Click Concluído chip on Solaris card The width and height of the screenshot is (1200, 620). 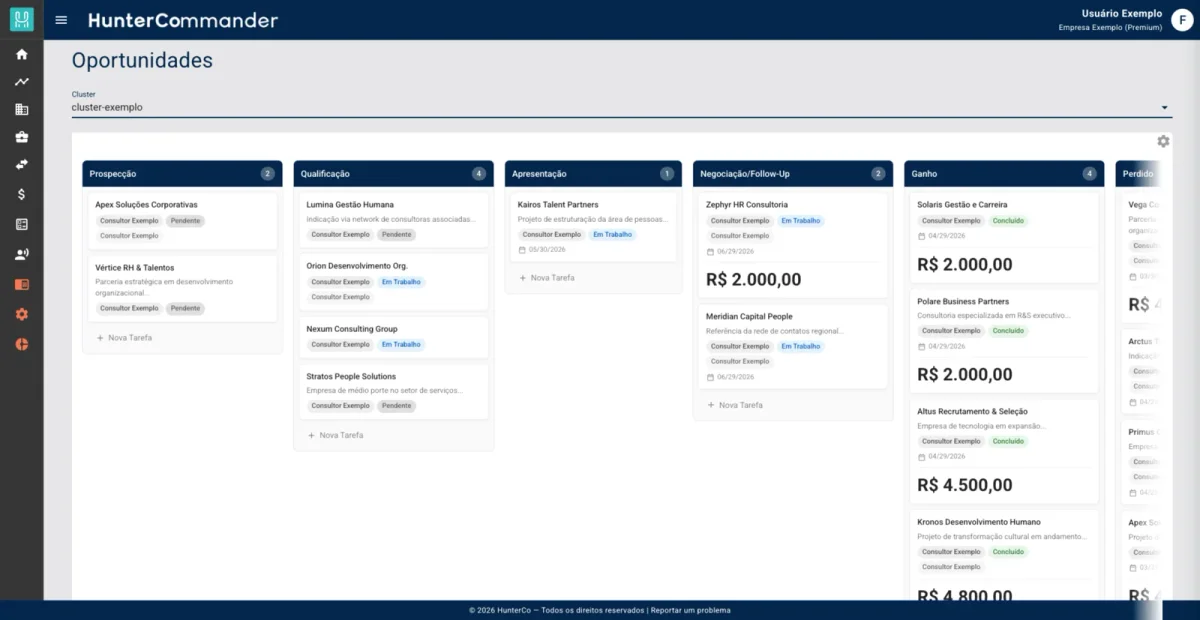click(x=1008, y=221)
